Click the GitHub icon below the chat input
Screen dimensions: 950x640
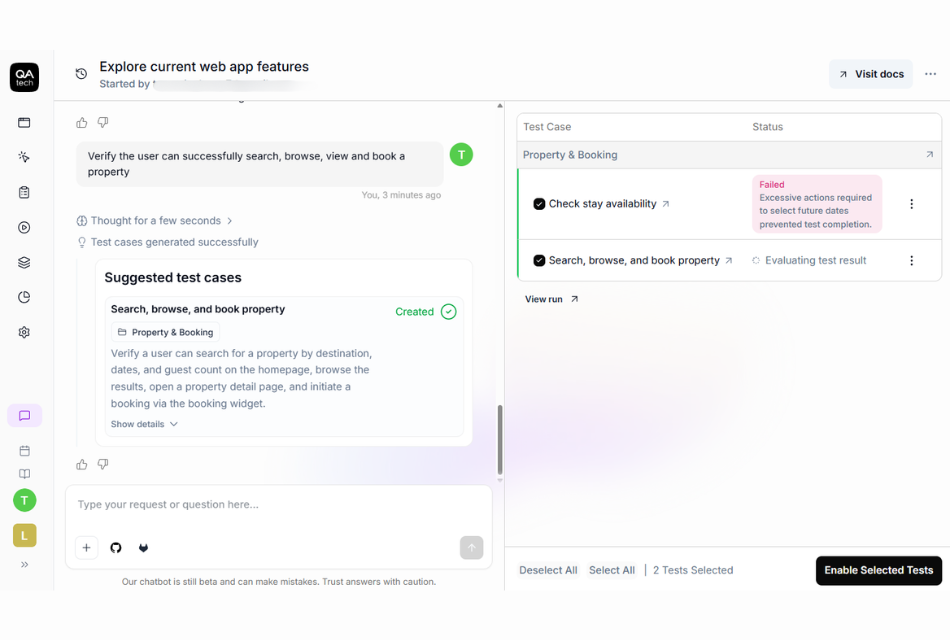click(115, 547)
